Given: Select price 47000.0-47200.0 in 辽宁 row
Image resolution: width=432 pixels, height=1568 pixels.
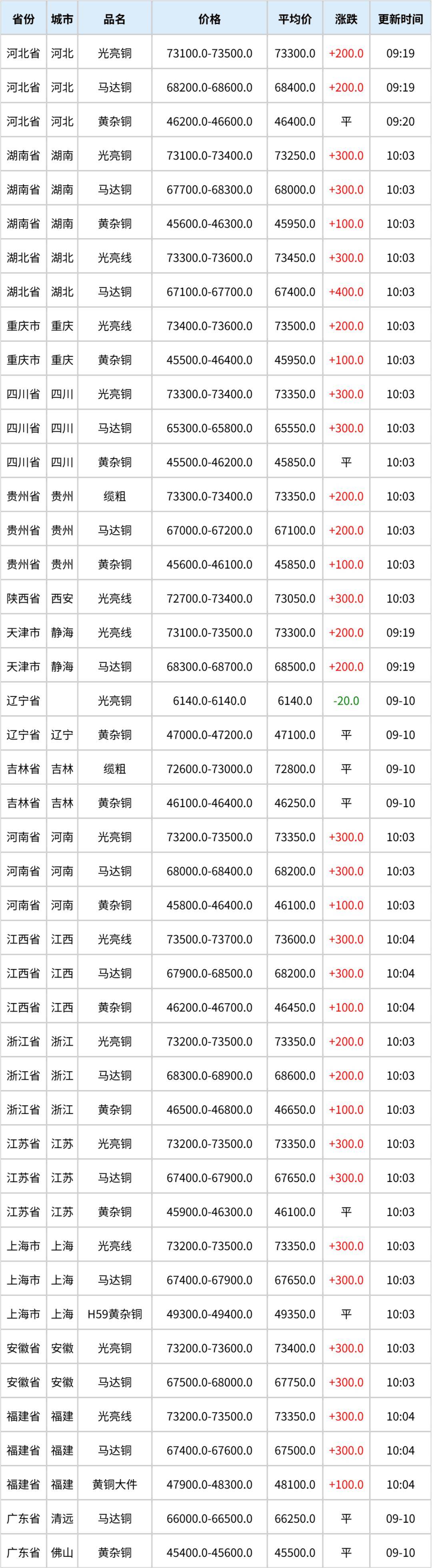Looking at the screenshot, I should coord(209,735).
